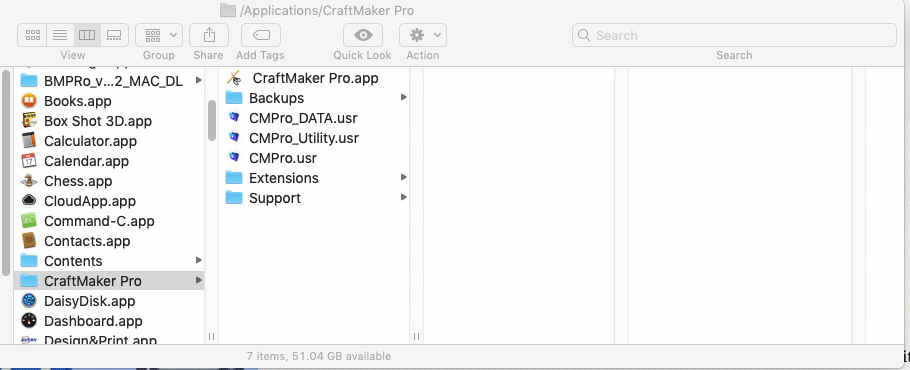Click the Share toolbar icon
Image resolution: width=910 pixels, height=370 pixels.
coord(209,35)
